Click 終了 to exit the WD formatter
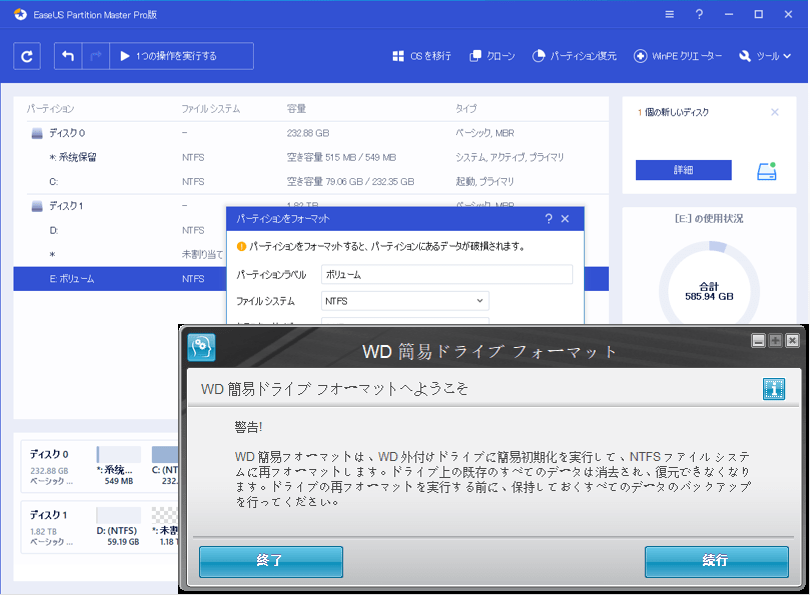This screenshot has width=810, height=595. [270, 561]
